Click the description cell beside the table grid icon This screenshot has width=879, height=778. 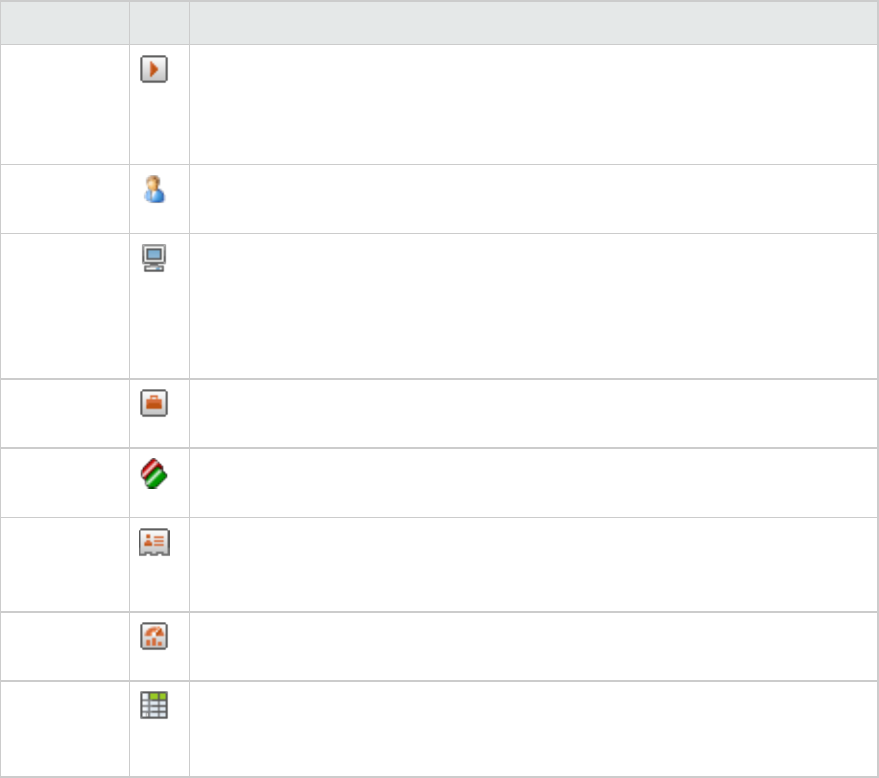pyautogui.click(x=533, y=728)
